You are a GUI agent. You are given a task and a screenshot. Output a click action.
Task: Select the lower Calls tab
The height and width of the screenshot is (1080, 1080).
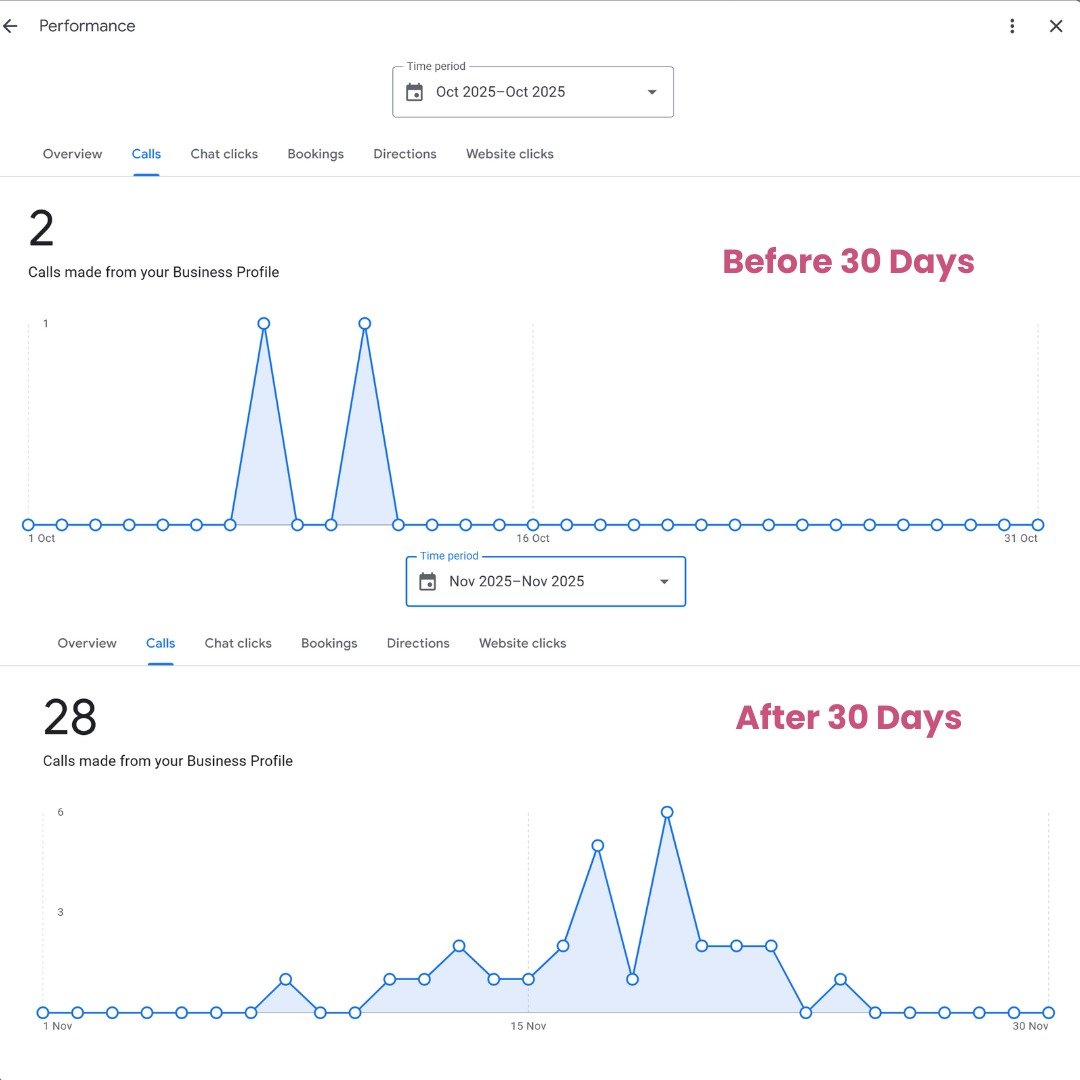160,643
